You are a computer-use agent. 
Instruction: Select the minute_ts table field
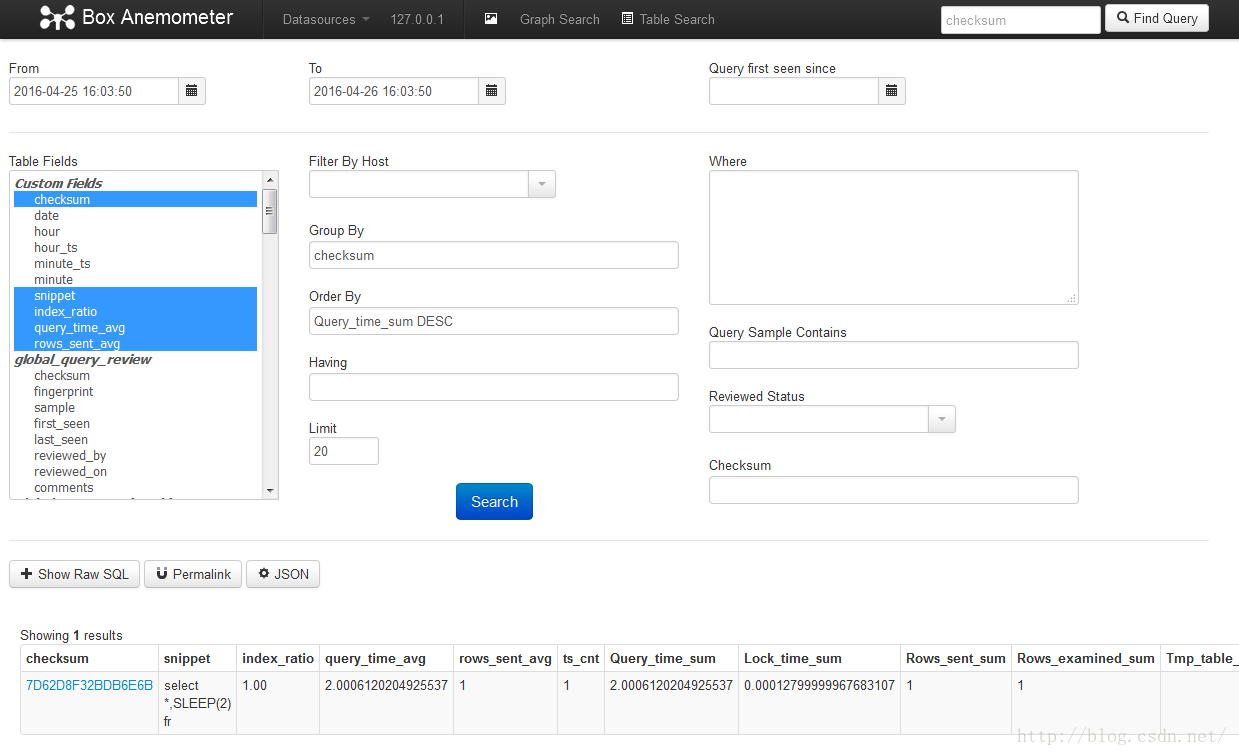[136, 264]
